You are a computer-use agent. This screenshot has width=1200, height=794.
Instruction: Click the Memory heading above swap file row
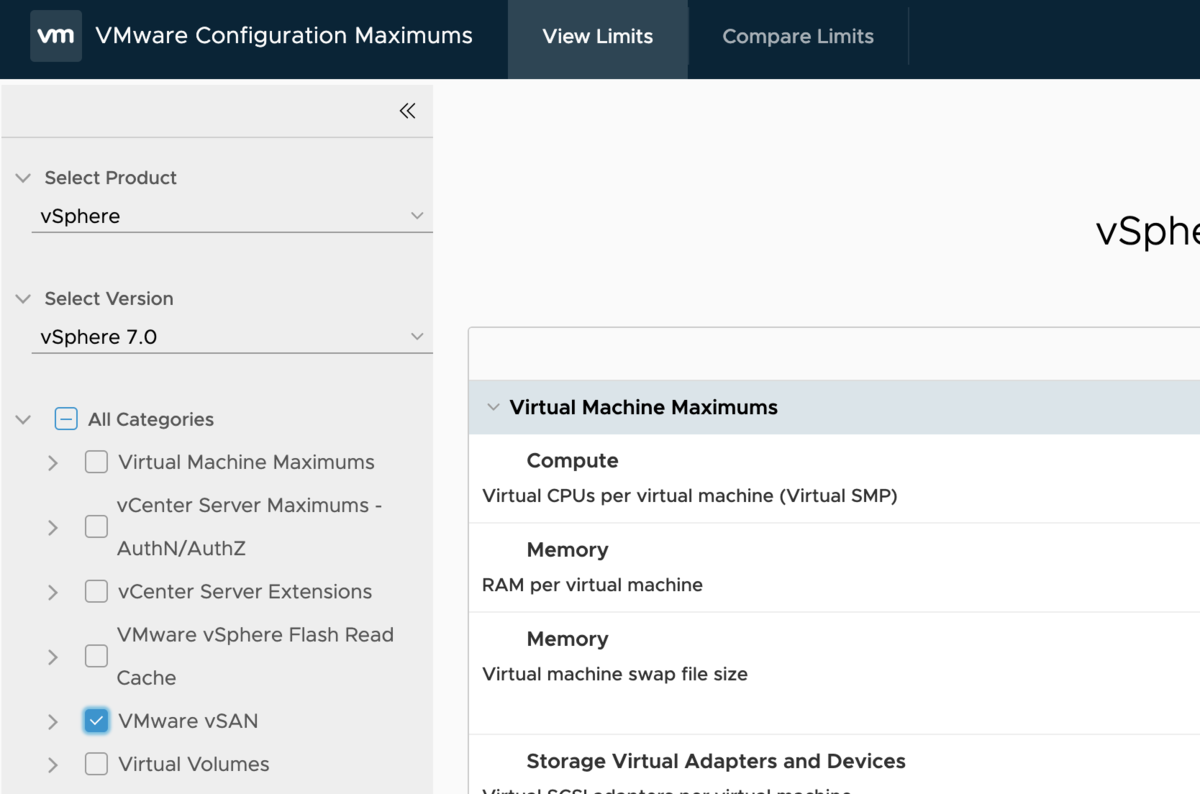(567, 639)
